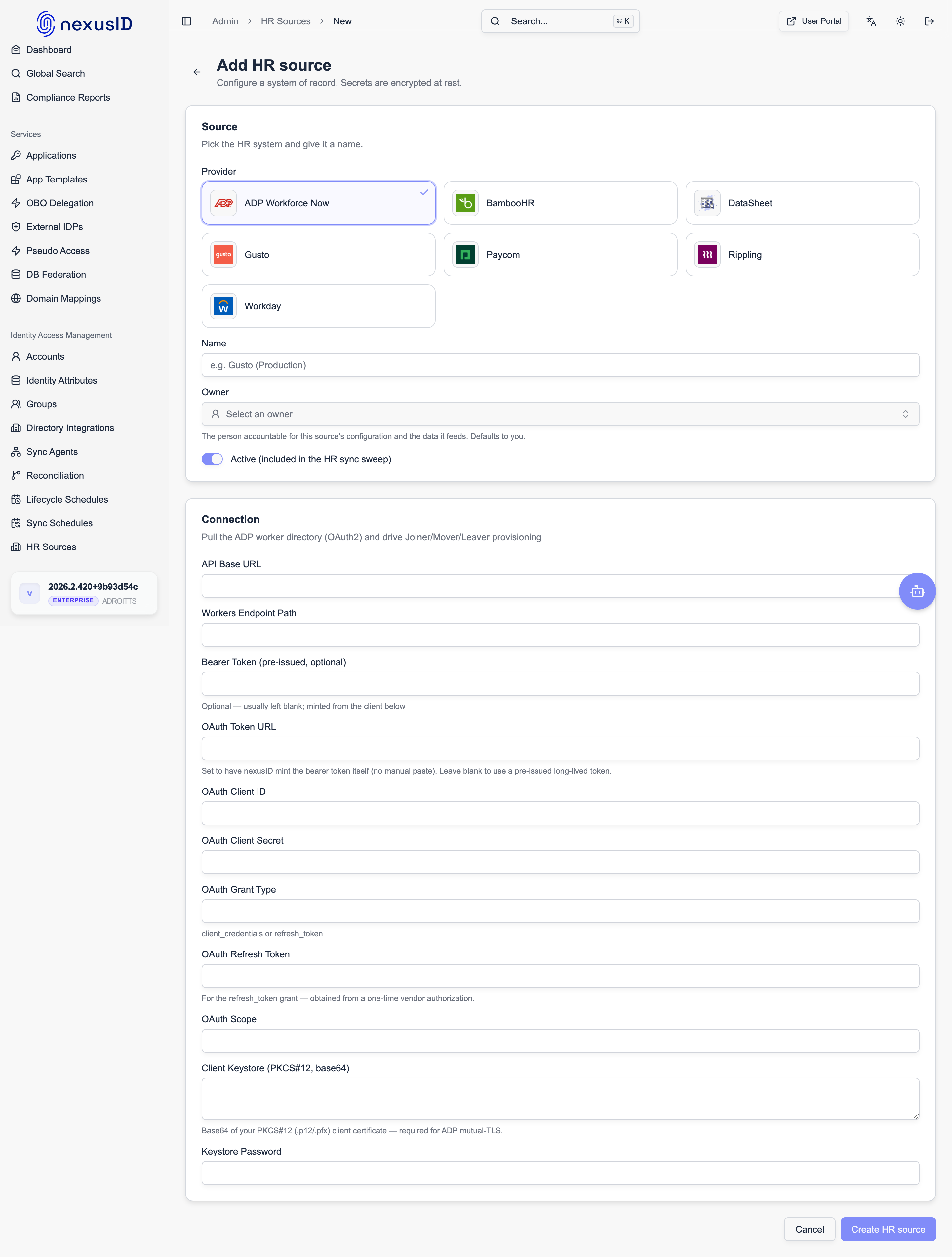952x1257 pixels.
Task: Click the BambooHR logo icon
Action: (465, 203)
